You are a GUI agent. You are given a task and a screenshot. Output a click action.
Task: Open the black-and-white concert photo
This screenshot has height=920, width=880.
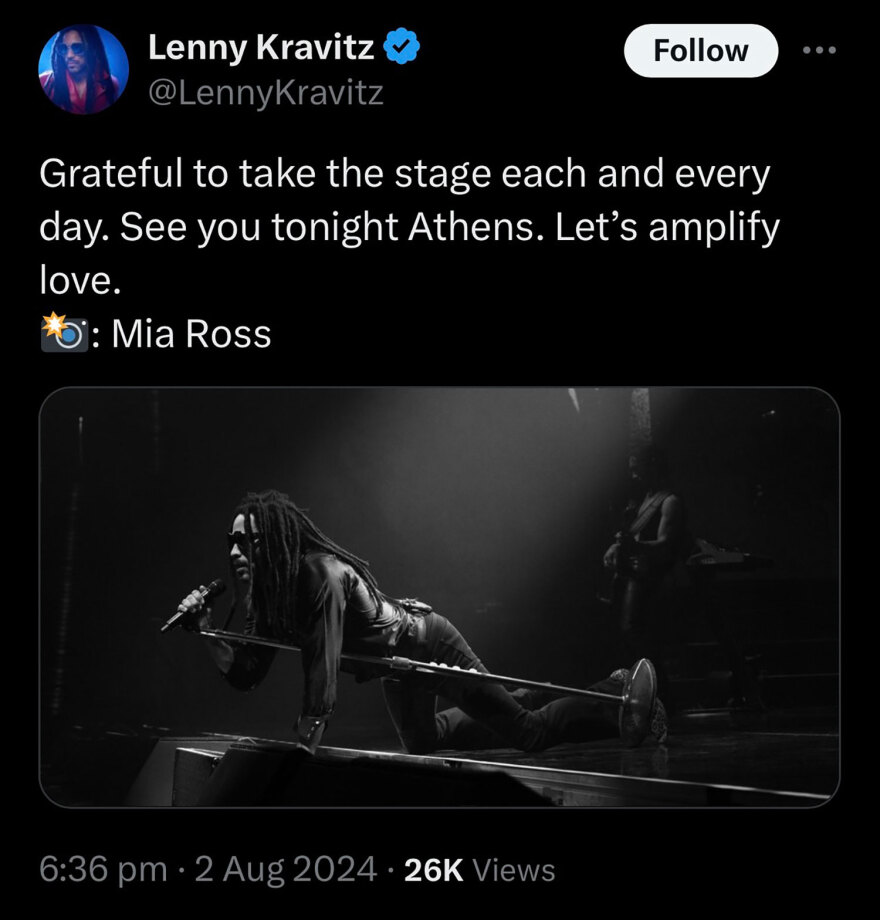tap(439, 596)
